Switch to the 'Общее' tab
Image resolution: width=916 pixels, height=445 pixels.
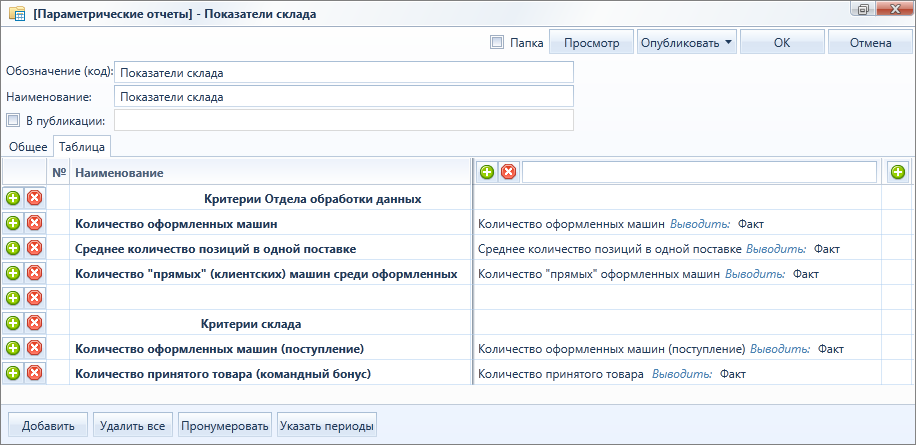click(27, 147)
